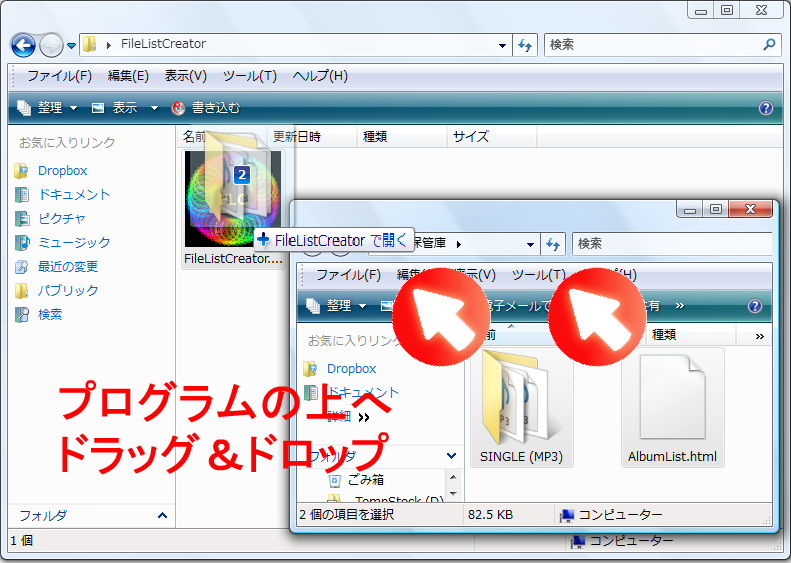Click Forward button in FileListCreator window
The width and height of the screenshot is (791, 563).
pyautogui.click(x=51, y=46)
